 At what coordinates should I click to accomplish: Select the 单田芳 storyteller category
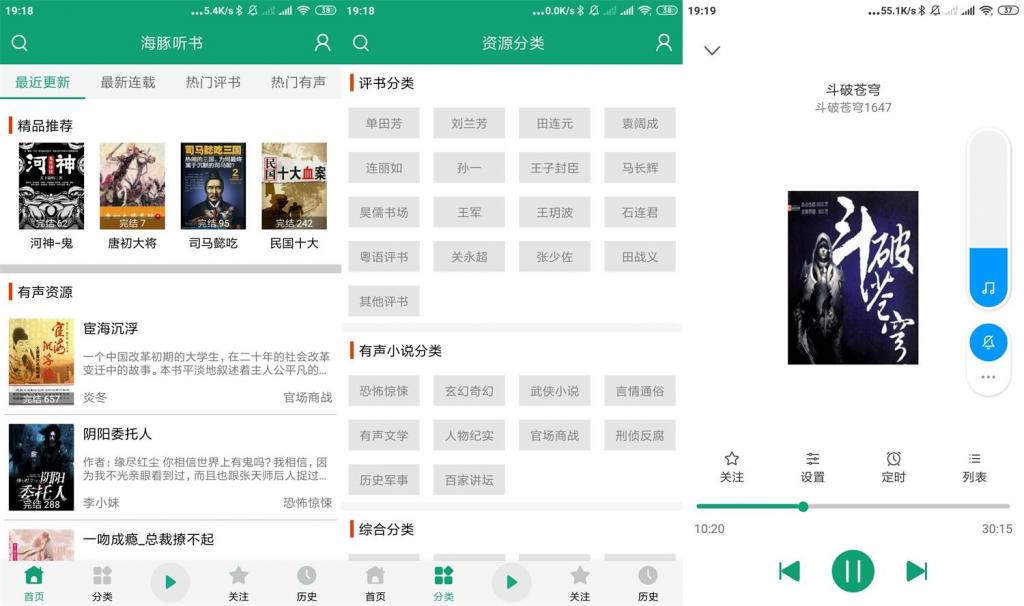[384, 123]
